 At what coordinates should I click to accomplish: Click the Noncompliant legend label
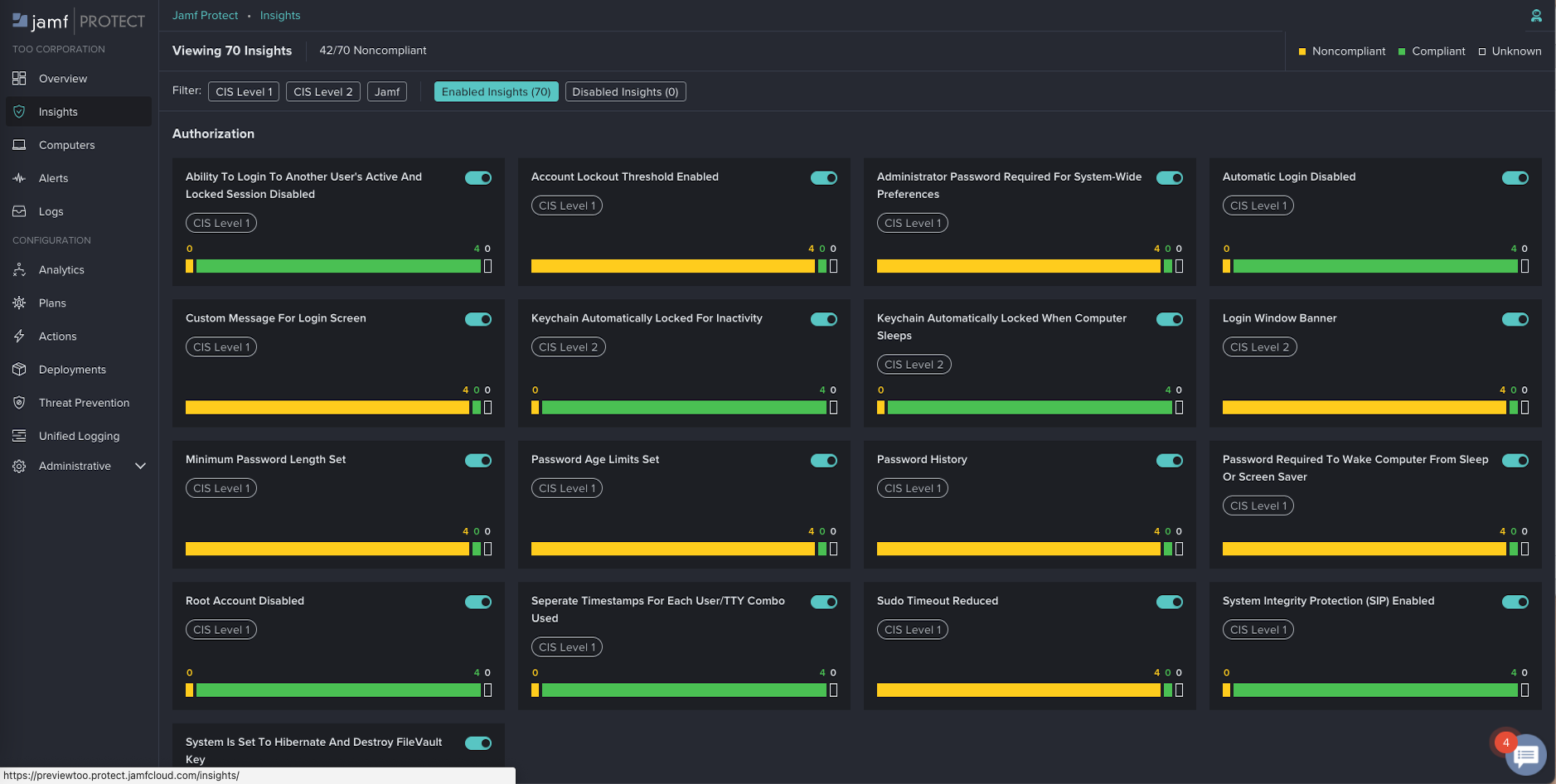[1349, 51]
